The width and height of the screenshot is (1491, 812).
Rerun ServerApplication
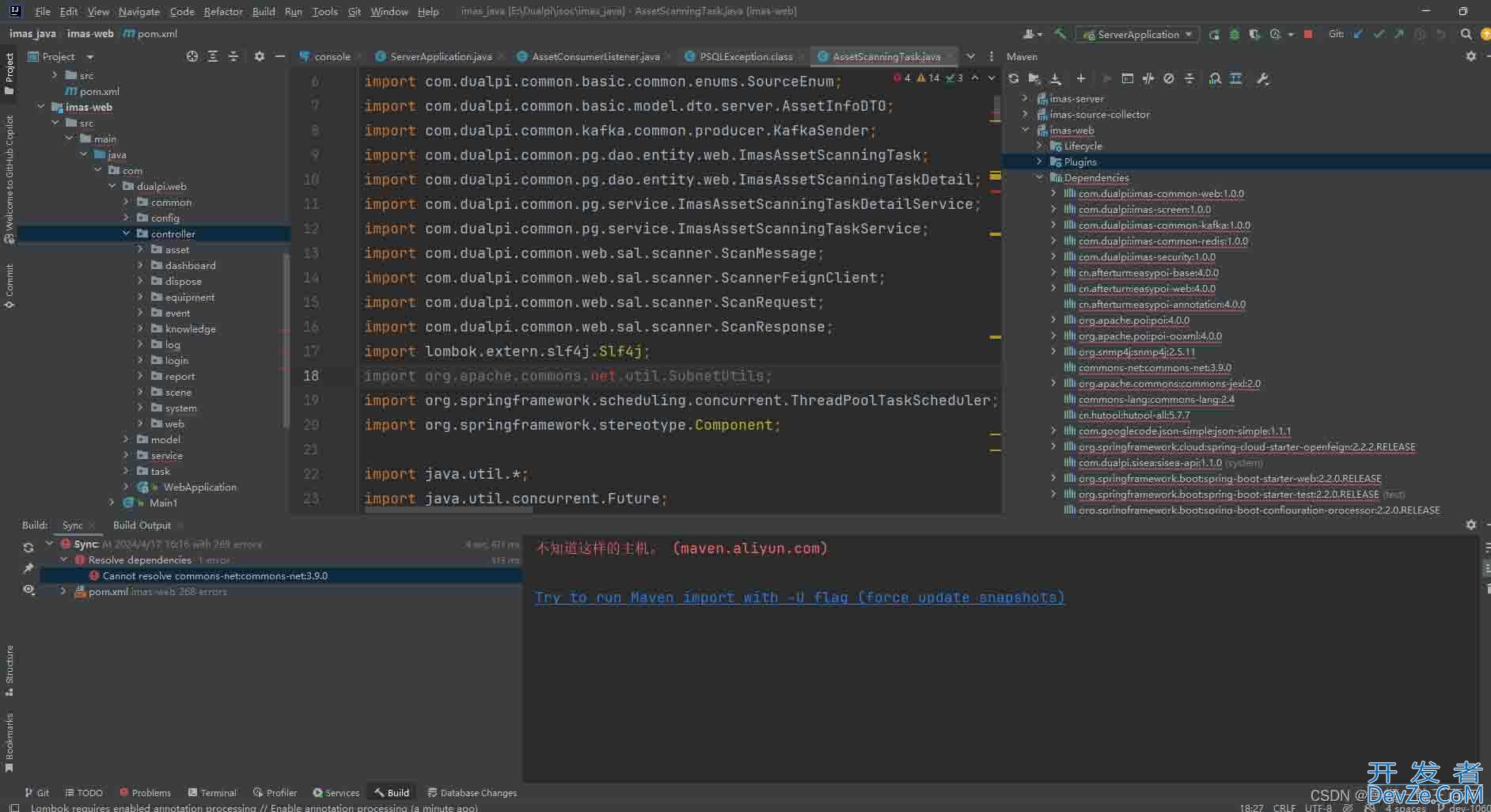click(1214, 34)
